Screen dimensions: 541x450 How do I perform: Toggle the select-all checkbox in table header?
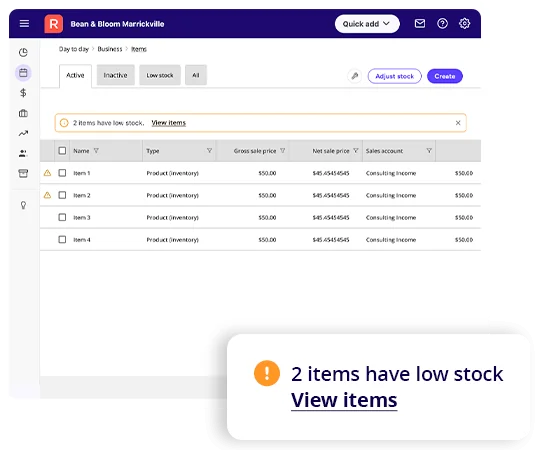click(x=62, y=151)
